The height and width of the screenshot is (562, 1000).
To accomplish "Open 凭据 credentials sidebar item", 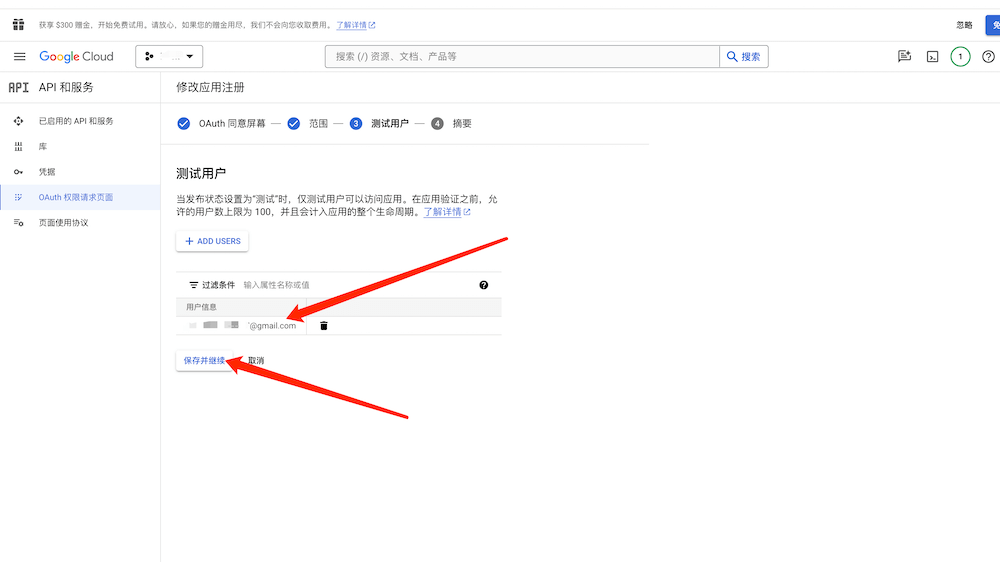I will pos(47,172).
